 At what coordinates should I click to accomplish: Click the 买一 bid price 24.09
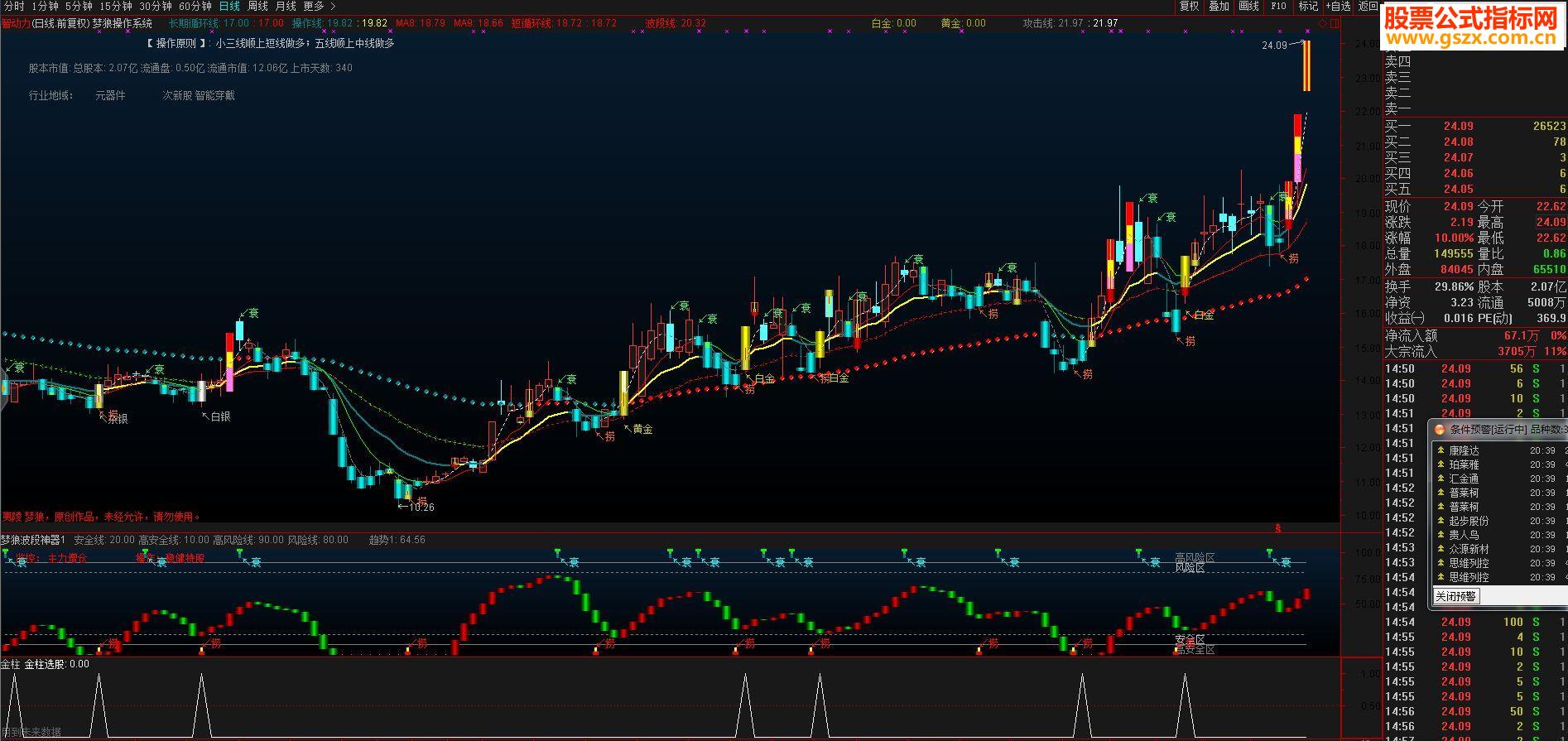(x=1458, y=127)
